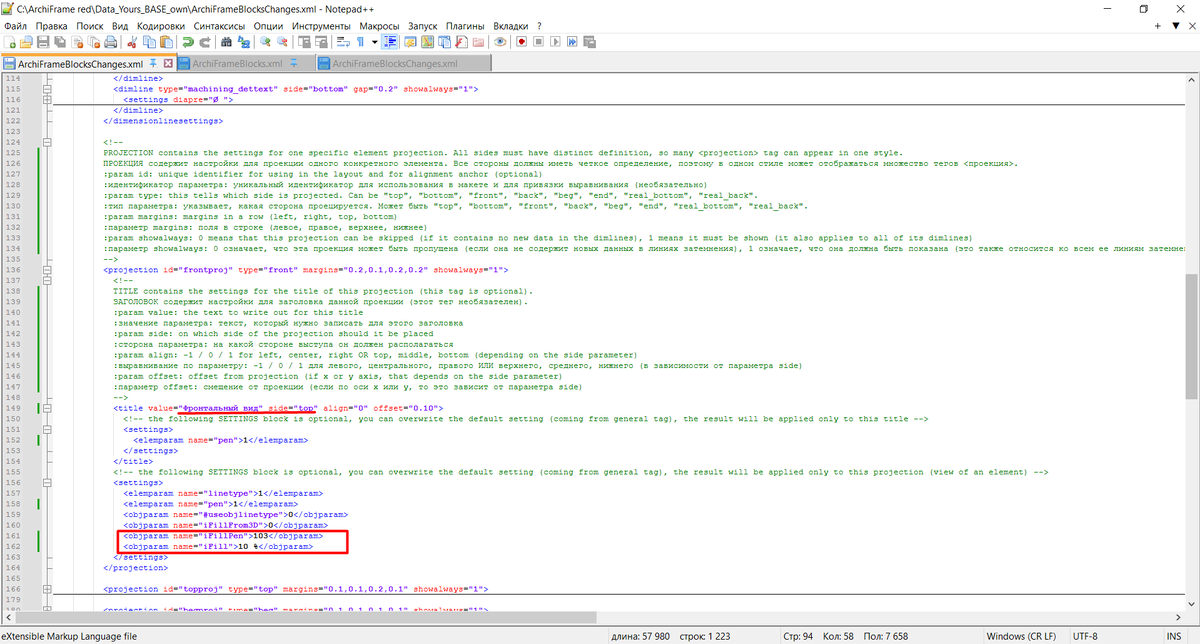1200x644 pixels.
Task: Copy the selection using the toolbar copy icon
Action: [149, 42]
